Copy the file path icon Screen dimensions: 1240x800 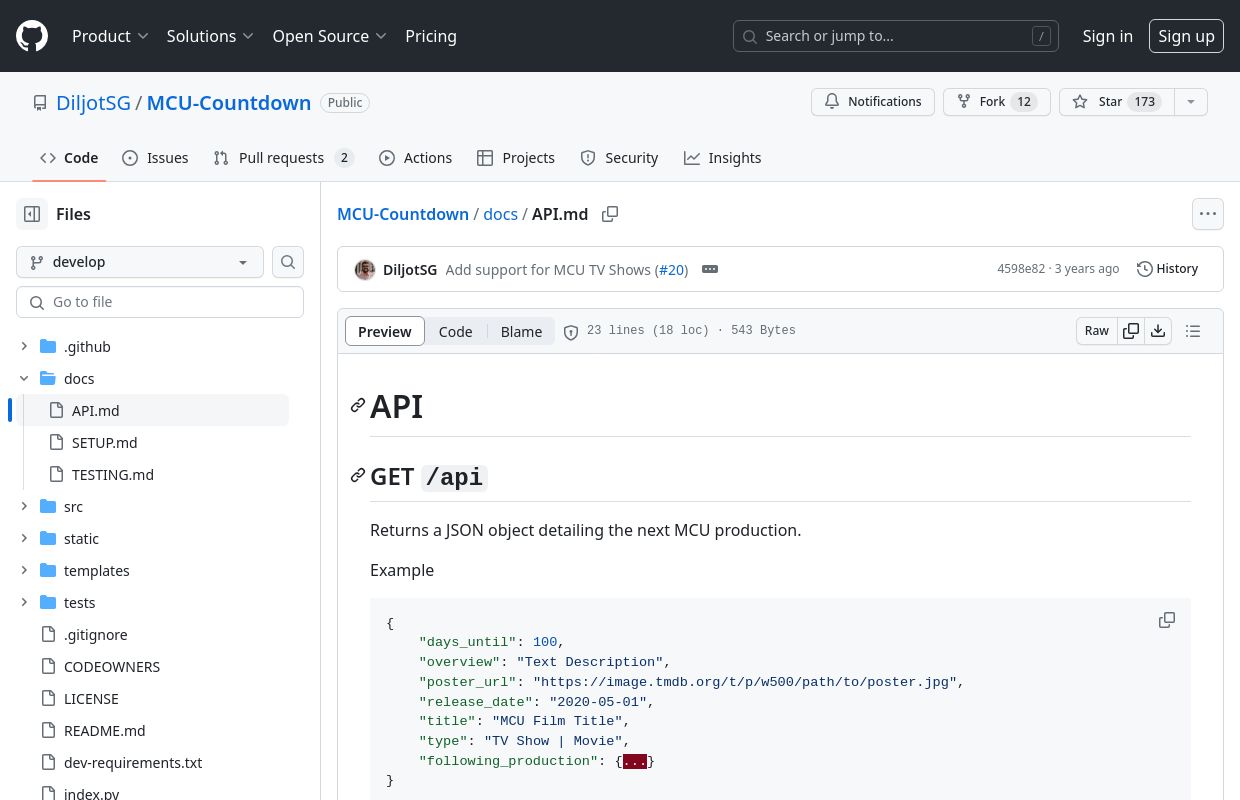point(610,214)
